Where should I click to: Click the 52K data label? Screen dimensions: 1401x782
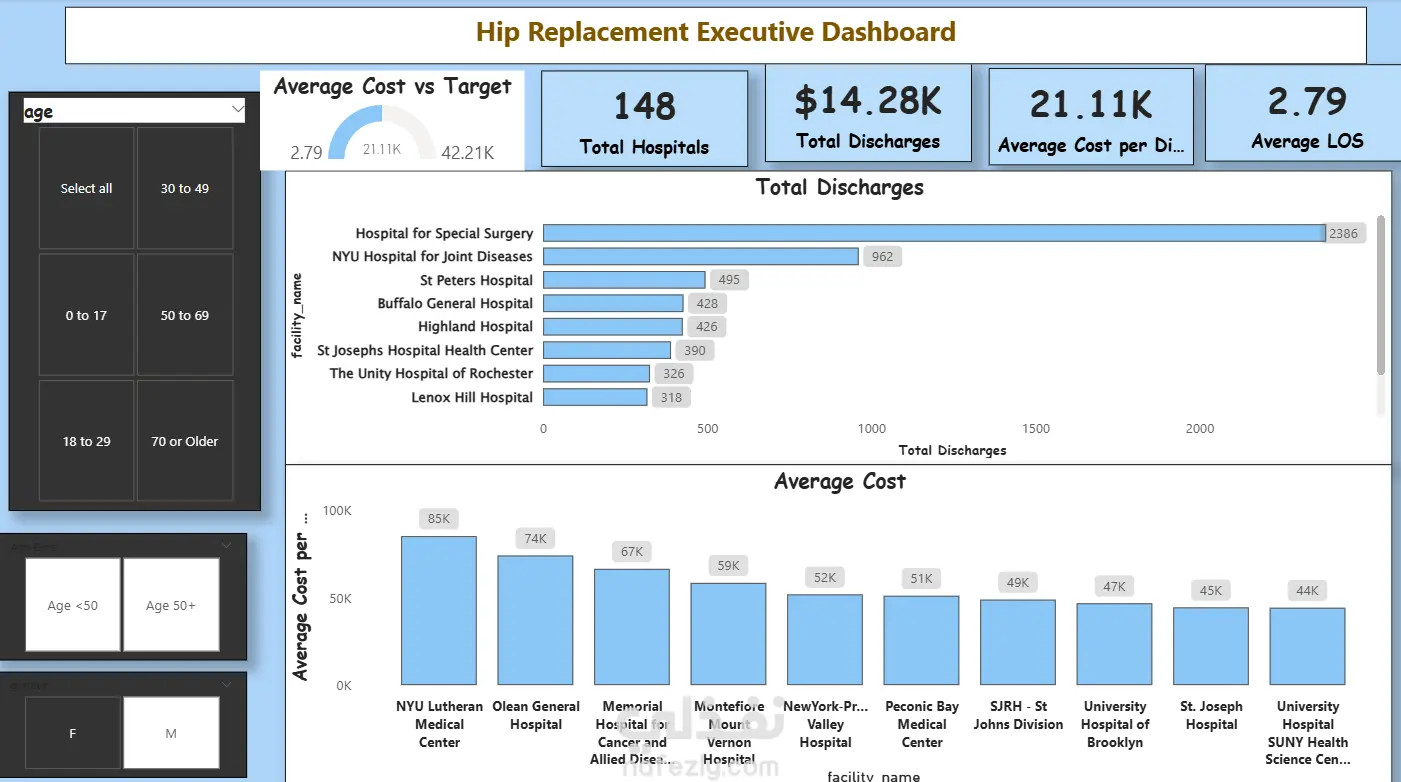(x=825, y=577)
